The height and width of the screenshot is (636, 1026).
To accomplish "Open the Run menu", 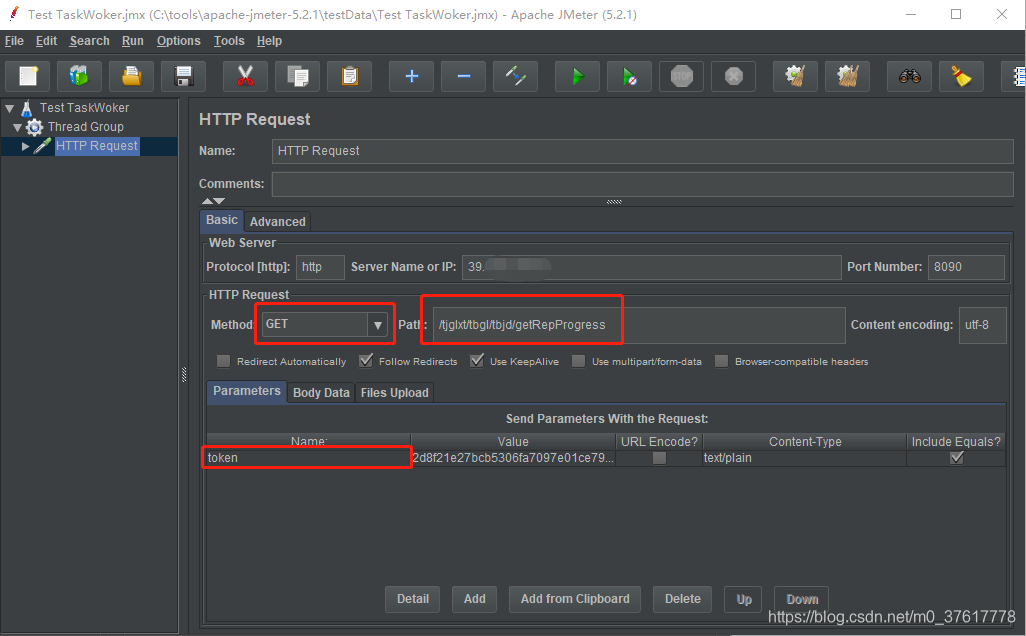I will [x=133, y=41].
